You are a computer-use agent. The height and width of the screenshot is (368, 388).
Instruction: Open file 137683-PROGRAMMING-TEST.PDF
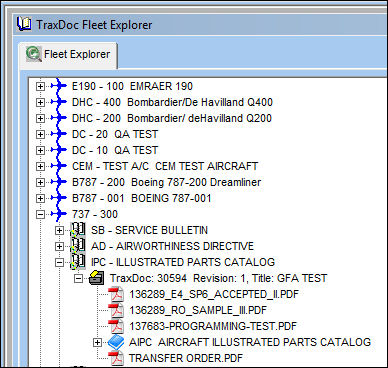point(213,326)
